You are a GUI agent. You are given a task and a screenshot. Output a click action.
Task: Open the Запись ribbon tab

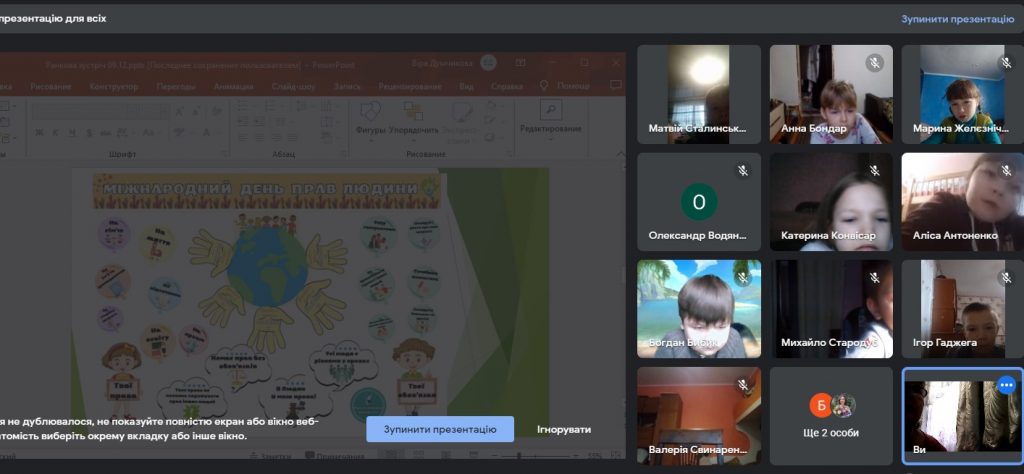point(347,86)
